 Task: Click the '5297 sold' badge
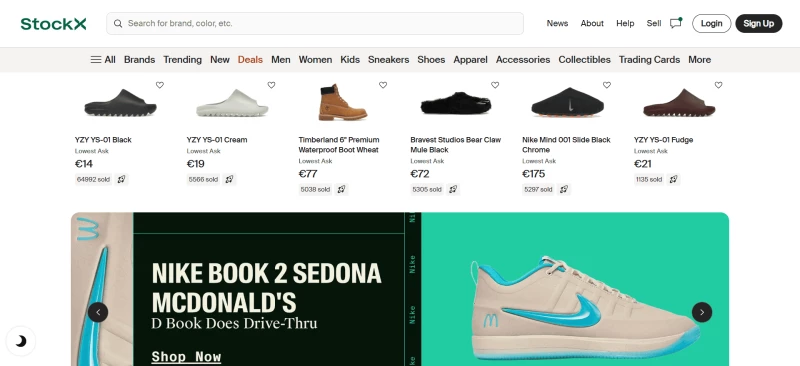(x=538, y=189)
